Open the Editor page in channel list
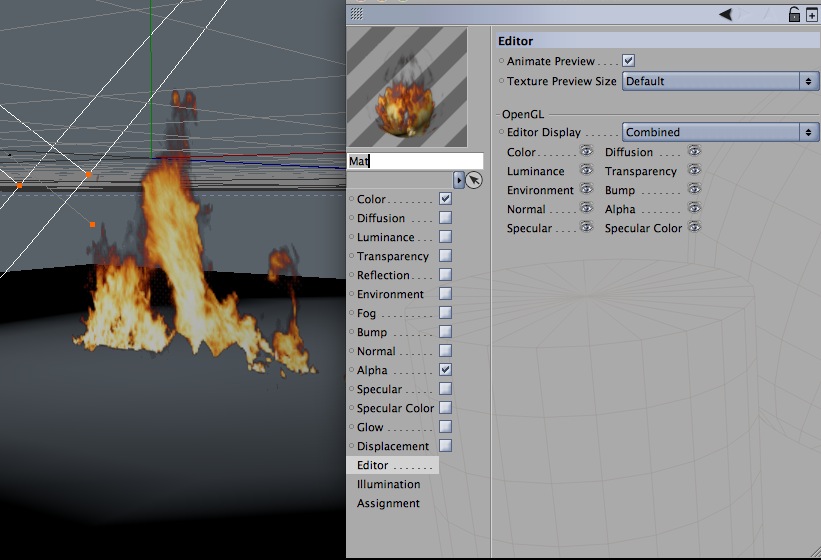Screen dimensions: 821x560 (x=393, y=465)
